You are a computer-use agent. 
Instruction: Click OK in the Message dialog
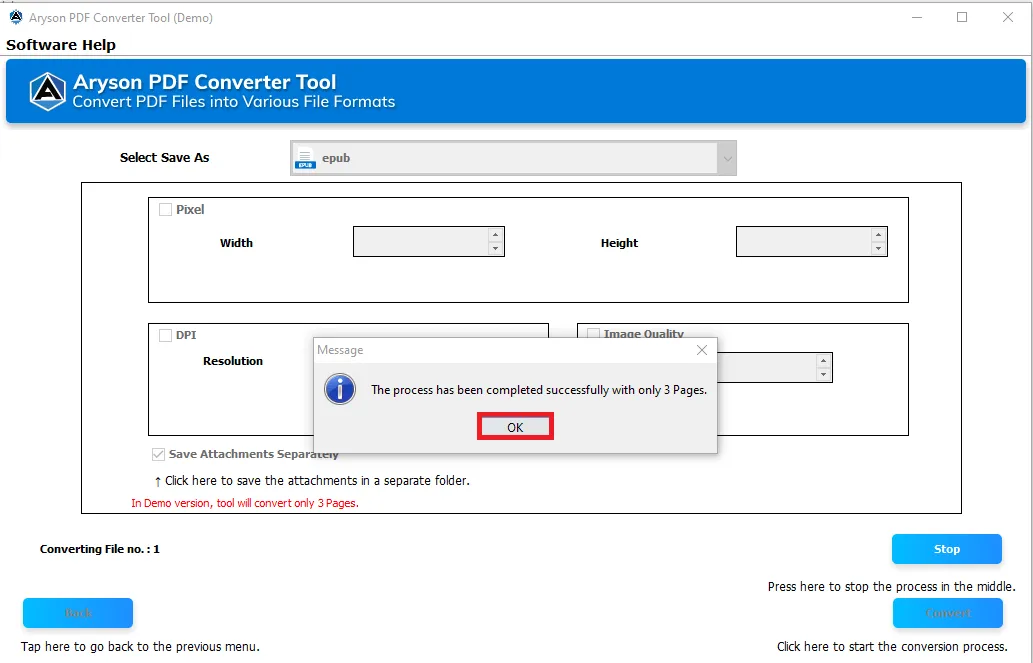point(515,427)
